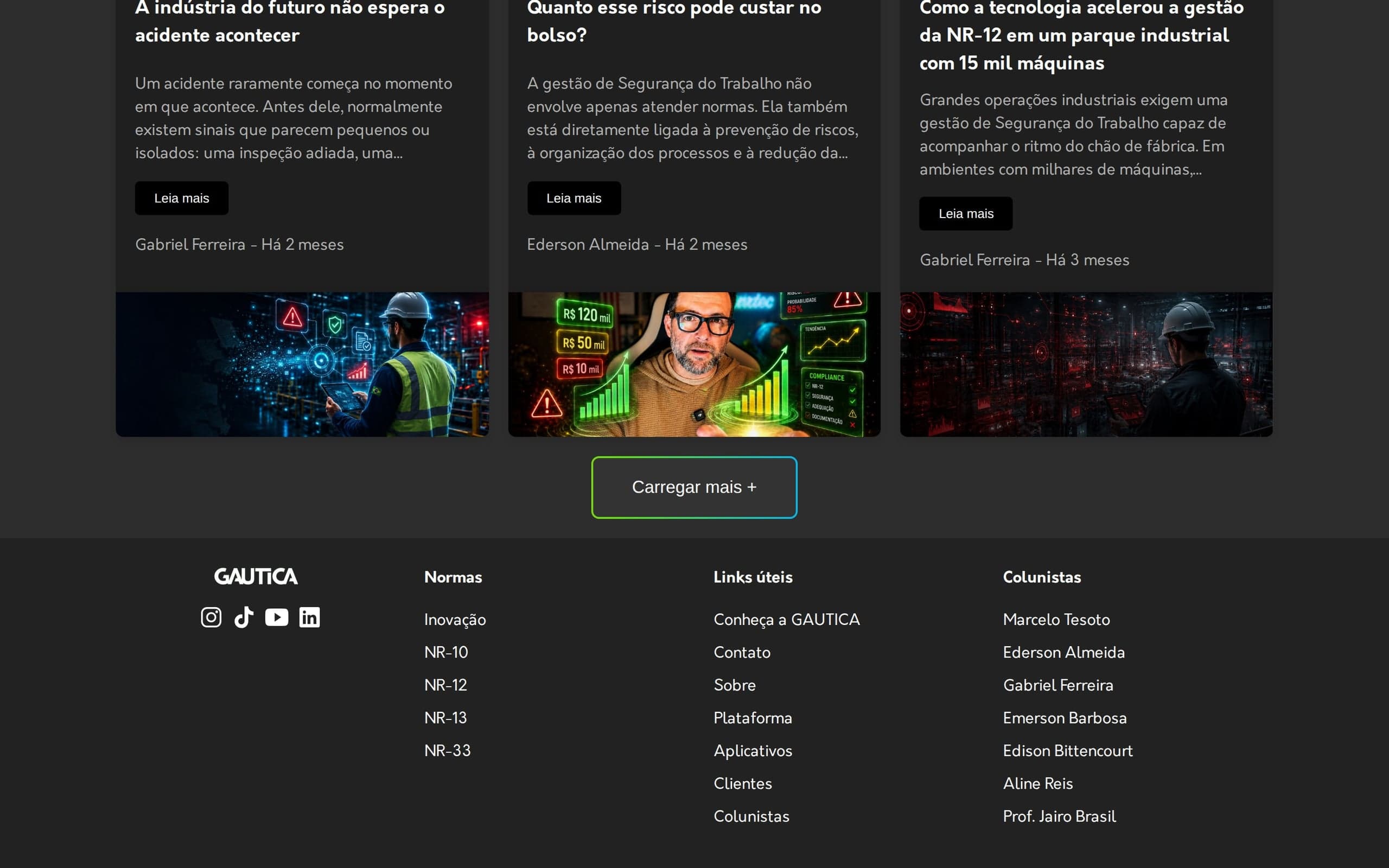The width and height of the screenshot is (1389, 868).
Task: Open the red industrial plant thumbnail
Action: (1087, 364)
